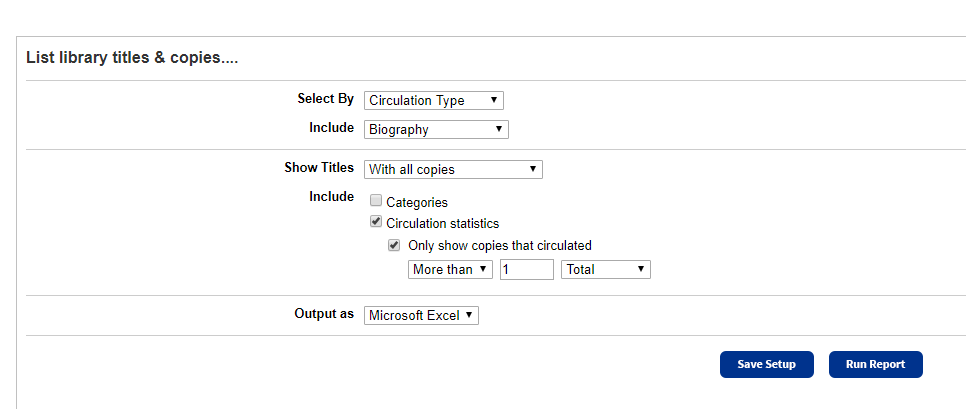This screenshot has width=966, height=409.
Task: Open the Show Titles 'With all copies' dropdown
Action: [453, 169]
